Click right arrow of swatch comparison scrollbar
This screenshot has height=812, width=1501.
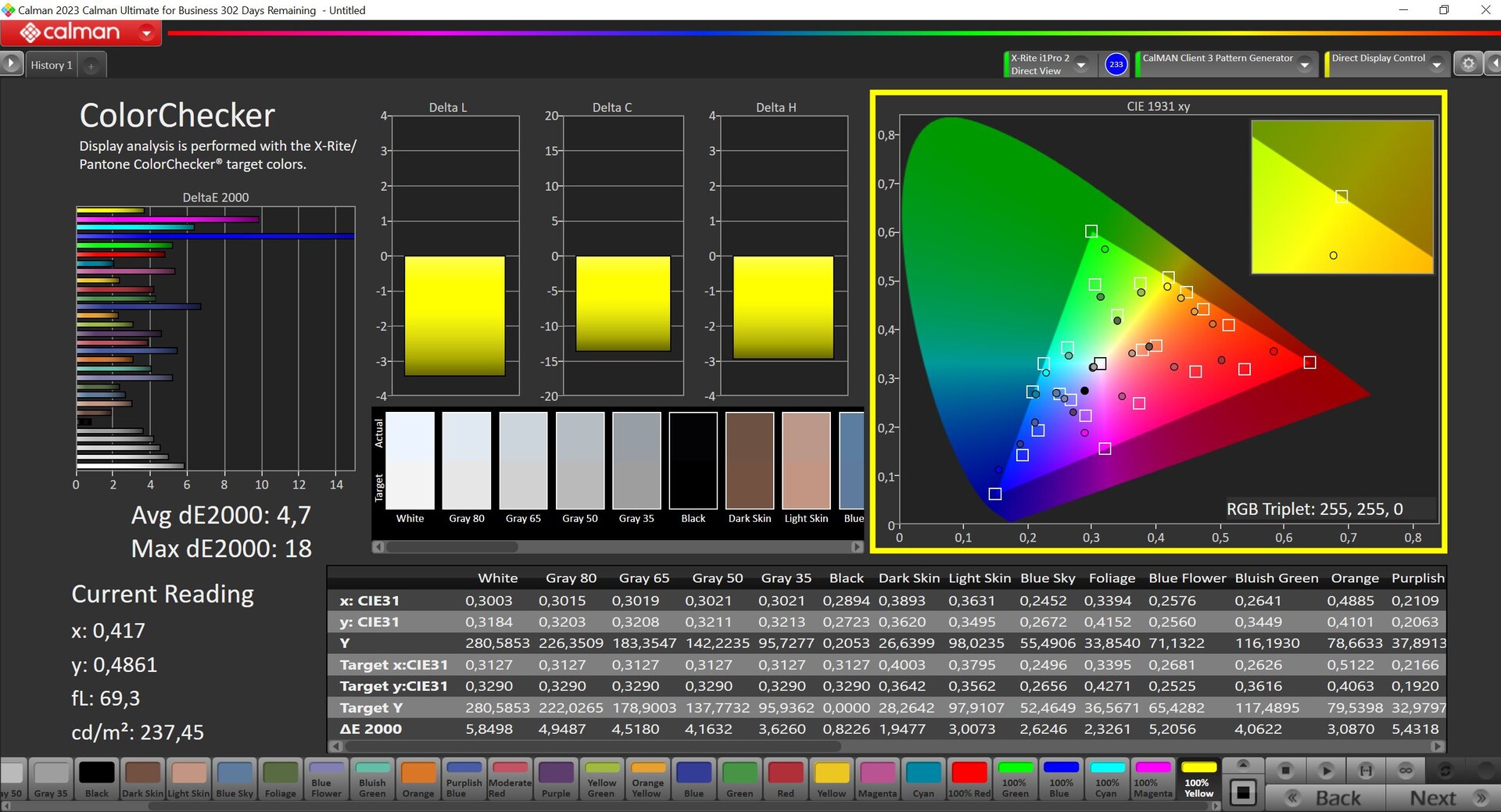(857, 547)
